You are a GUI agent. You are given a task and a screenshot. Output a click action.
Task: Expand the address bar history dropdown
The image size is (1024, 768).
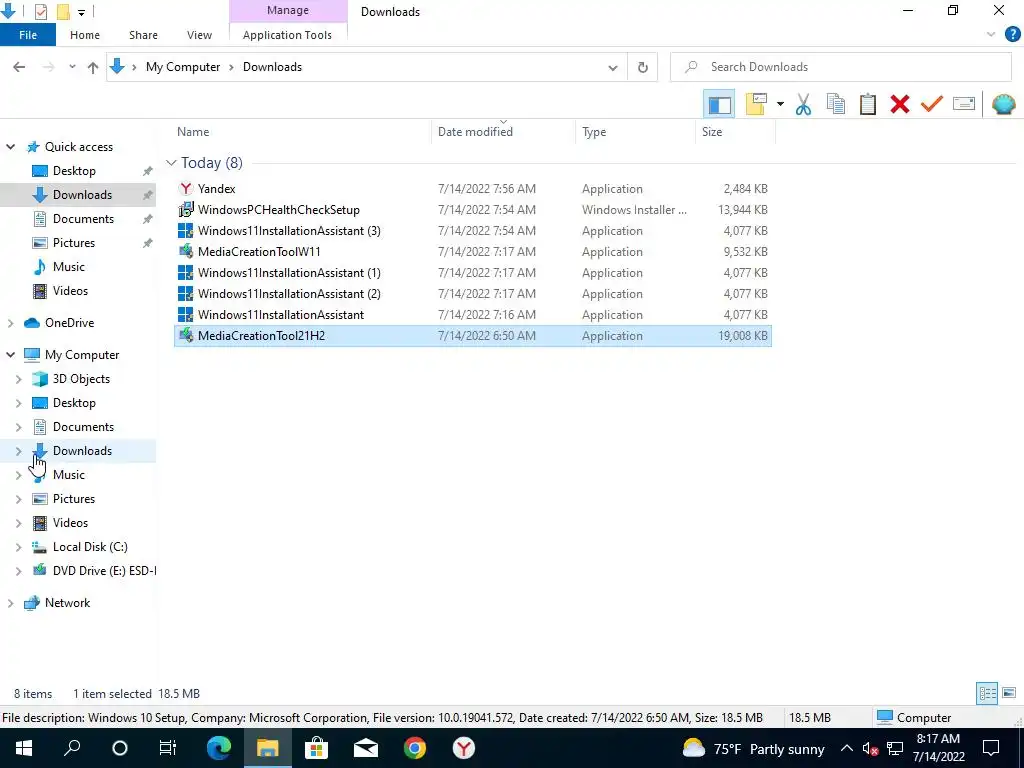click(613, 67)
